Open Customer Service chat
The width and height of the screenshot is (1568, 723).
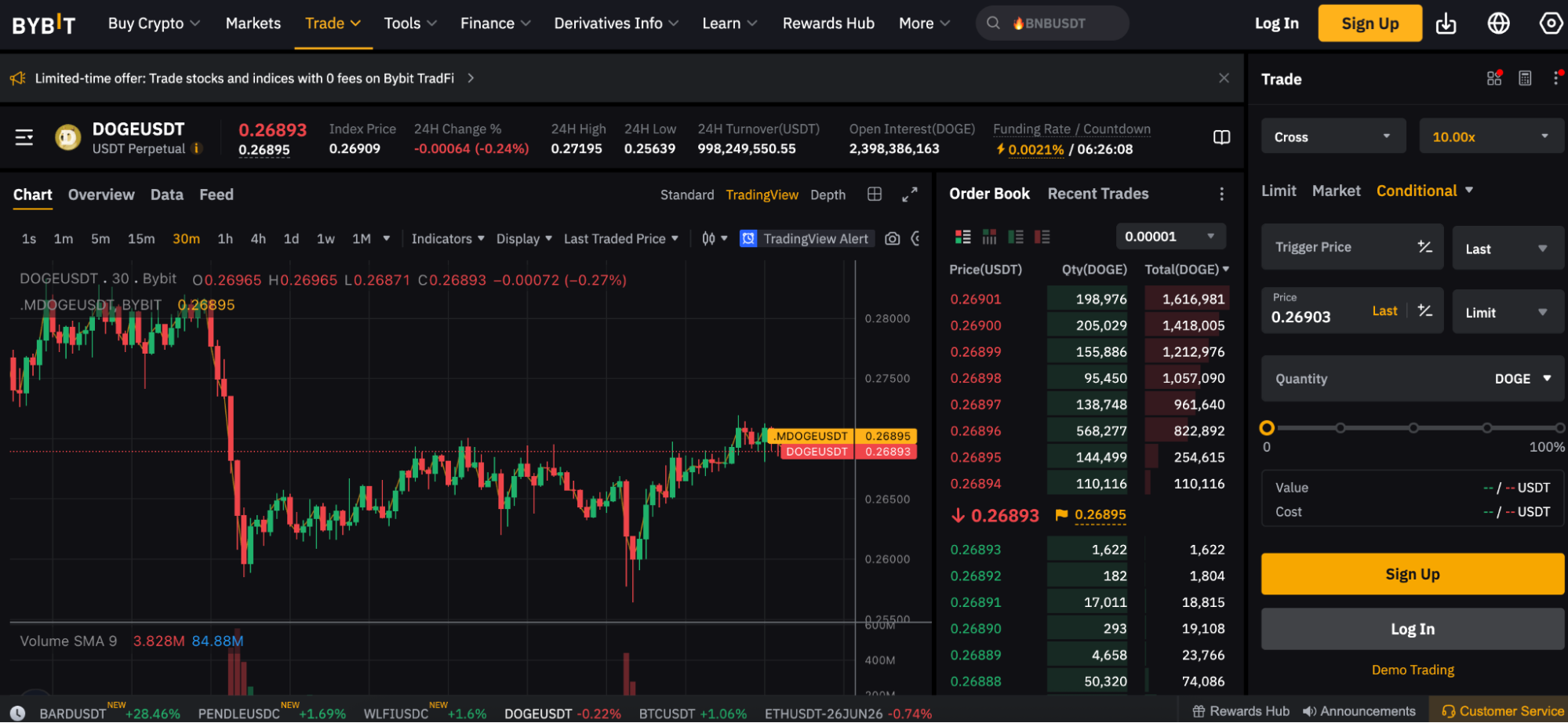pyautogui.click(x=1503, y=711)
